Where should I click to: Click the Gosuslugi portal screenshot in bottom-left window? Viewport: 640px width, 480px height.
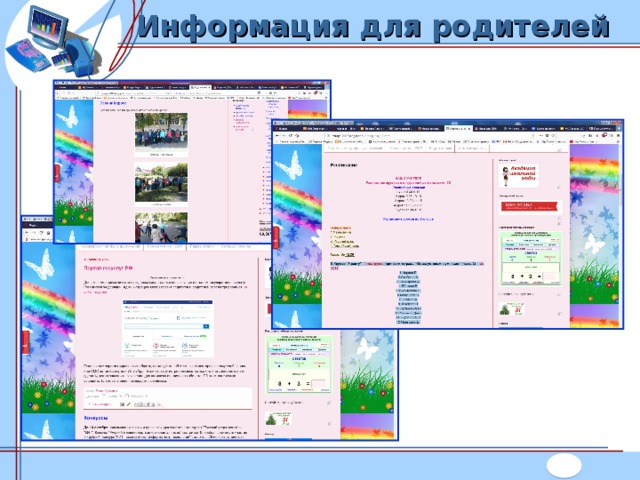(x=168, y=330)
